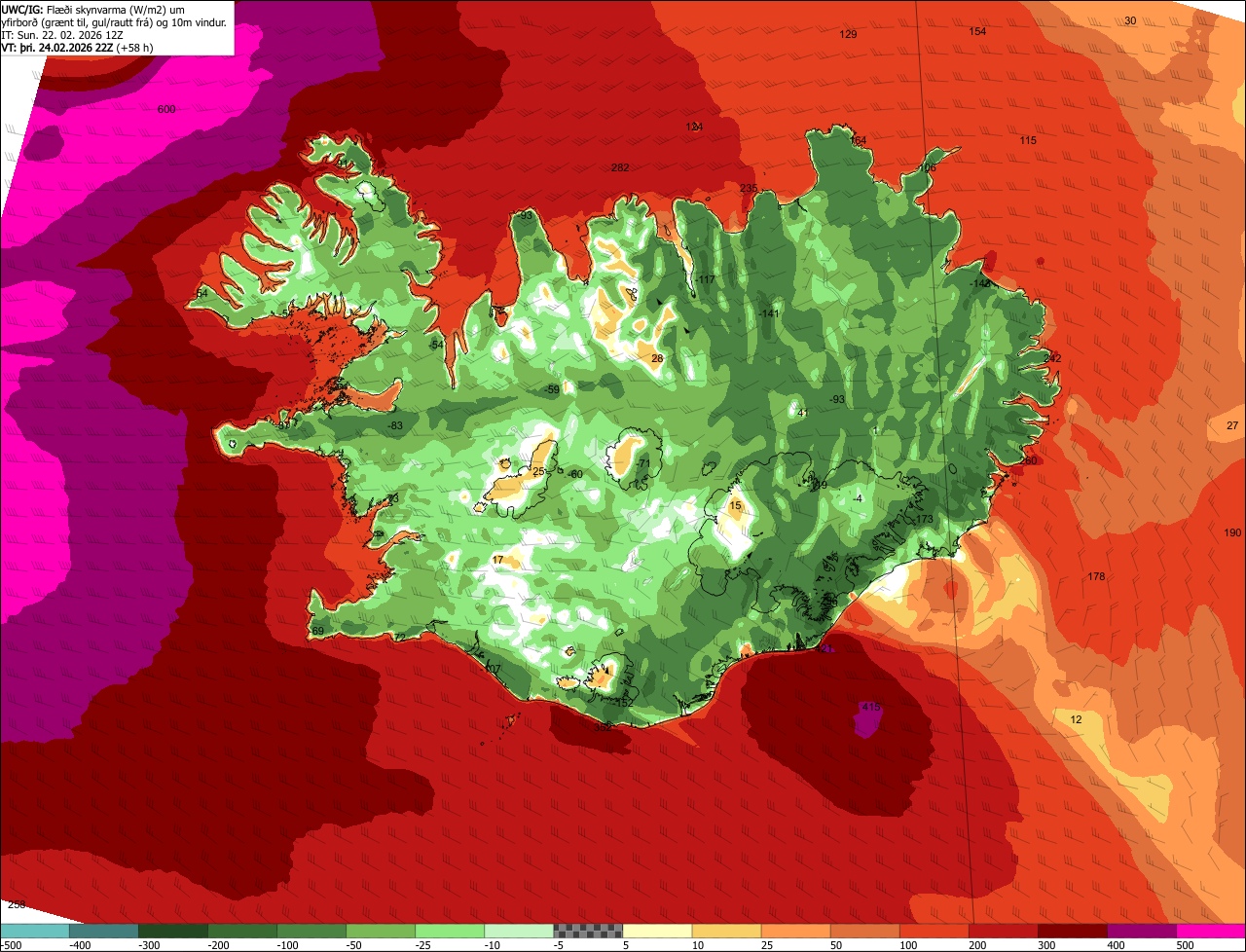Pick the orange legend swatch between 25 and 50
The image size is (1246, 952).
(x=796, y=931)
